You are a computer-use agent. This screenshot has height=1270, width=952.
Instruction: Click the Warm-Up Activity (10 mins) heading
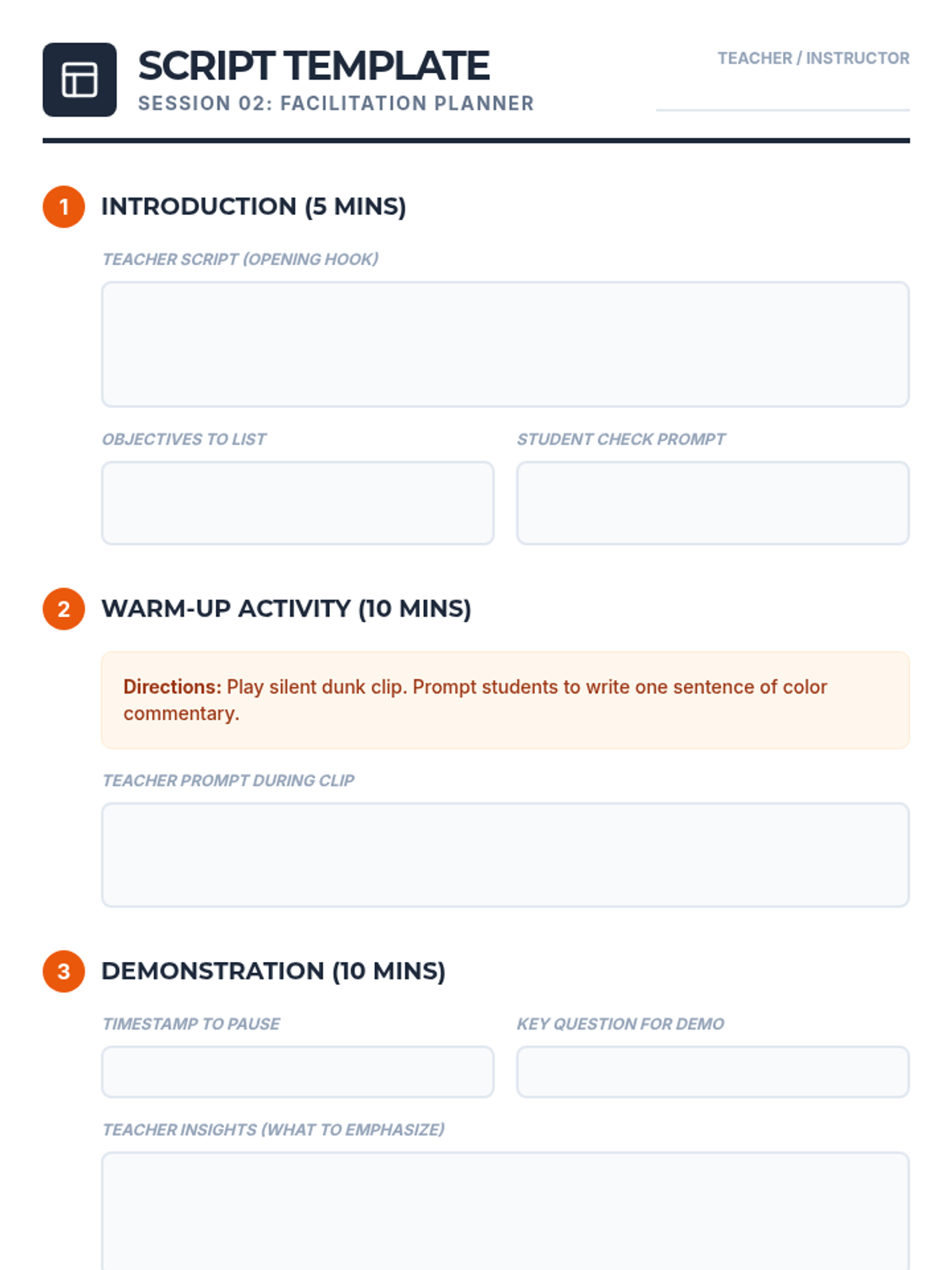click(x=286, y=609)
